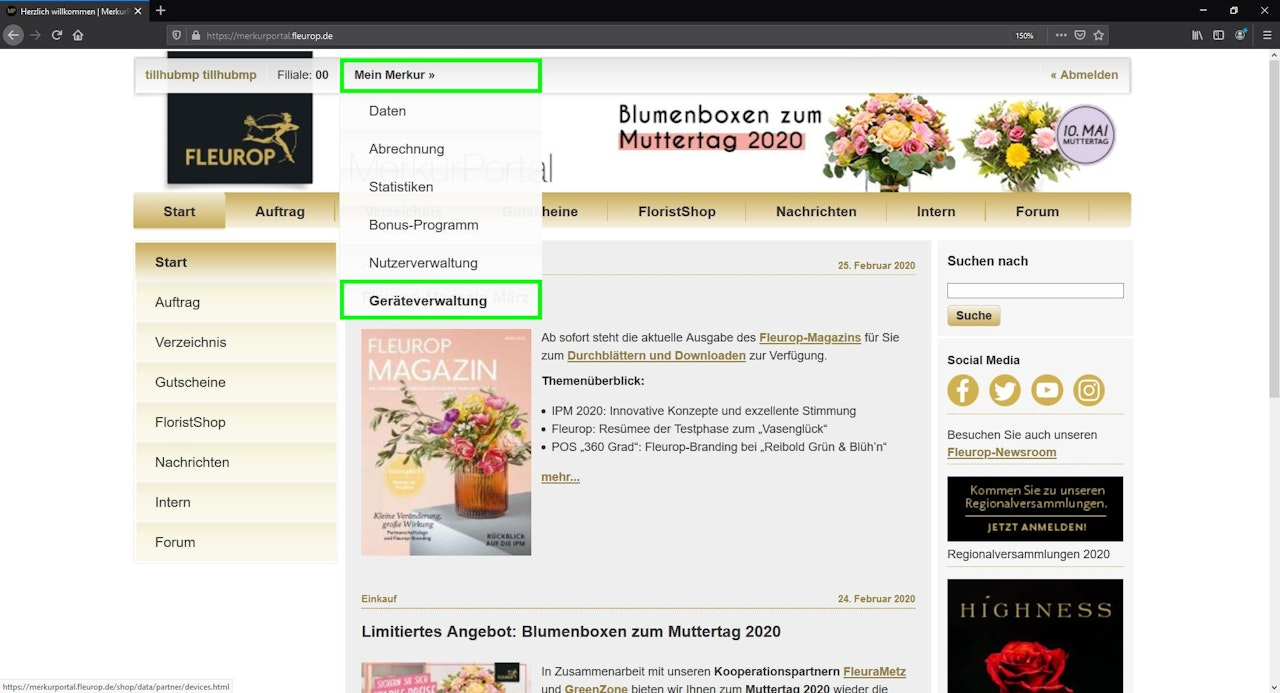Viewport: 1280px width, 693px height.
Task: Open the Instagram social media icon
Action: [1089, 390]
